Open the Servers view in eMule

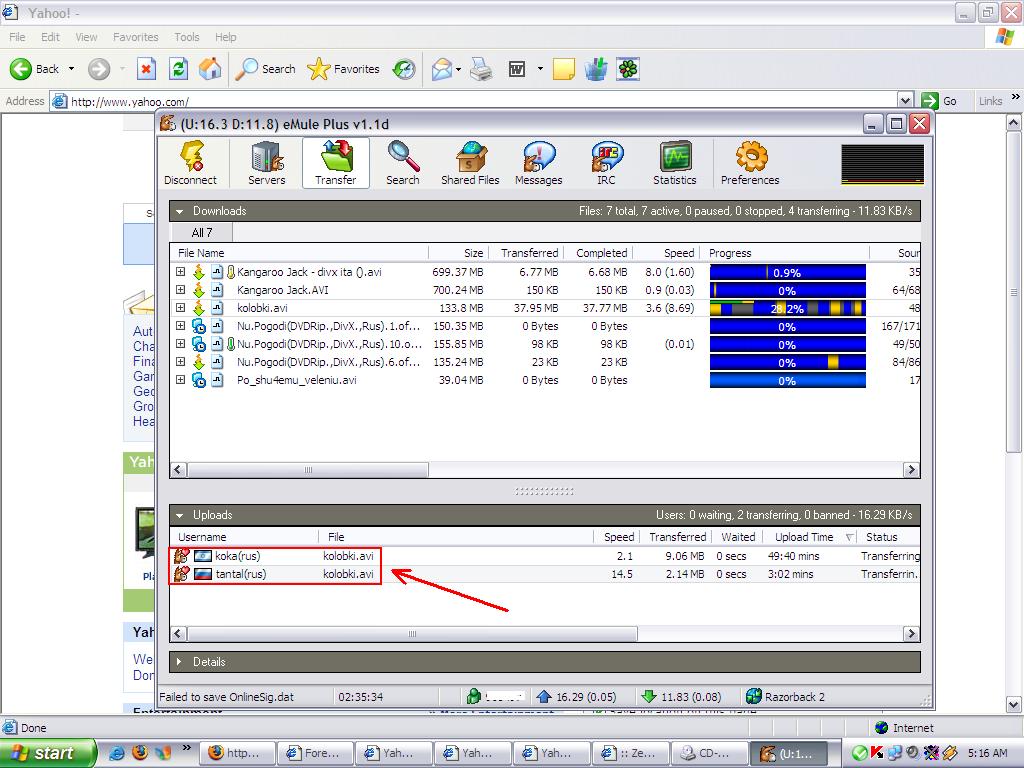click(266, 163)
